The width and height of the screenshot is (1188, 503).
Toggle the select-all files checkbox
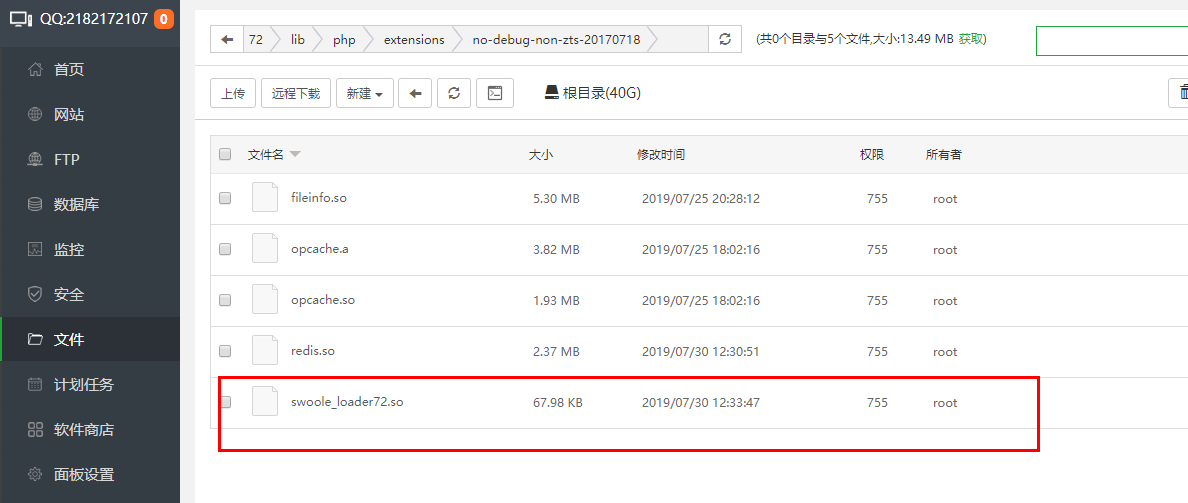click(225, 154)
